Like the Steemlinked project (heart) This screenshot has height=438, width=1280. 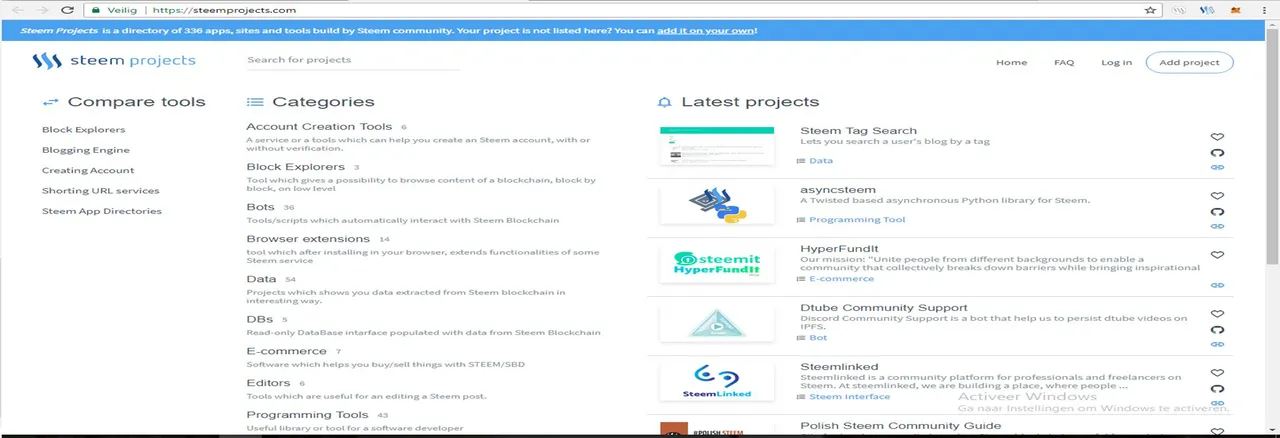(x=1217, y=373)
